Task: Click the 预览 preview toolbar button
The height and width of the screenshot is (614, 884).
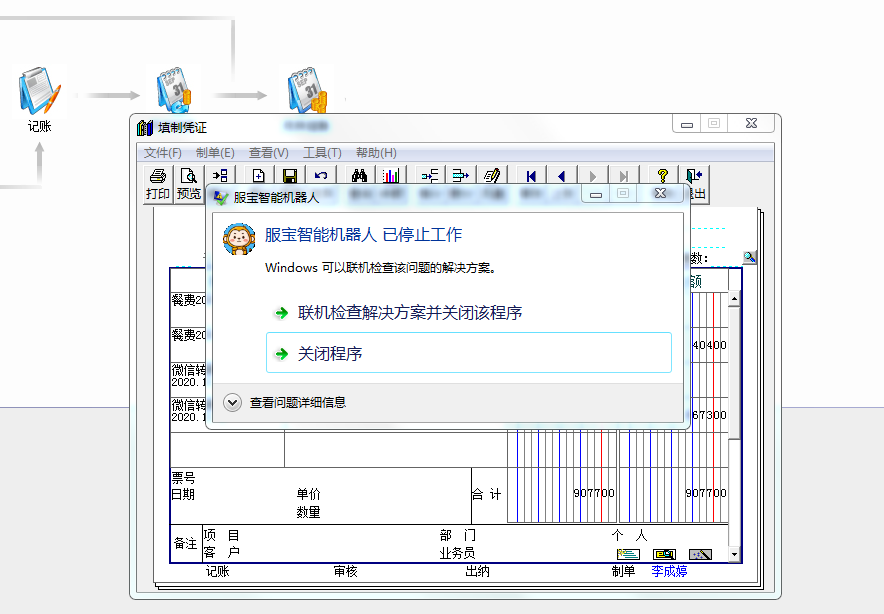Action: 188,184
